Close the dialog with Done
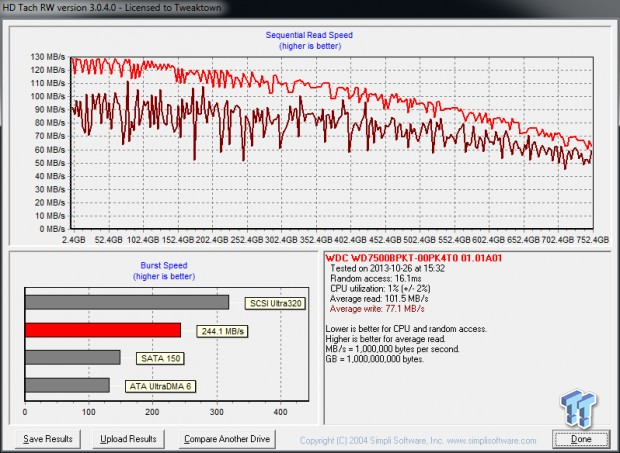The image size is (620, 453). click(581, 439)
